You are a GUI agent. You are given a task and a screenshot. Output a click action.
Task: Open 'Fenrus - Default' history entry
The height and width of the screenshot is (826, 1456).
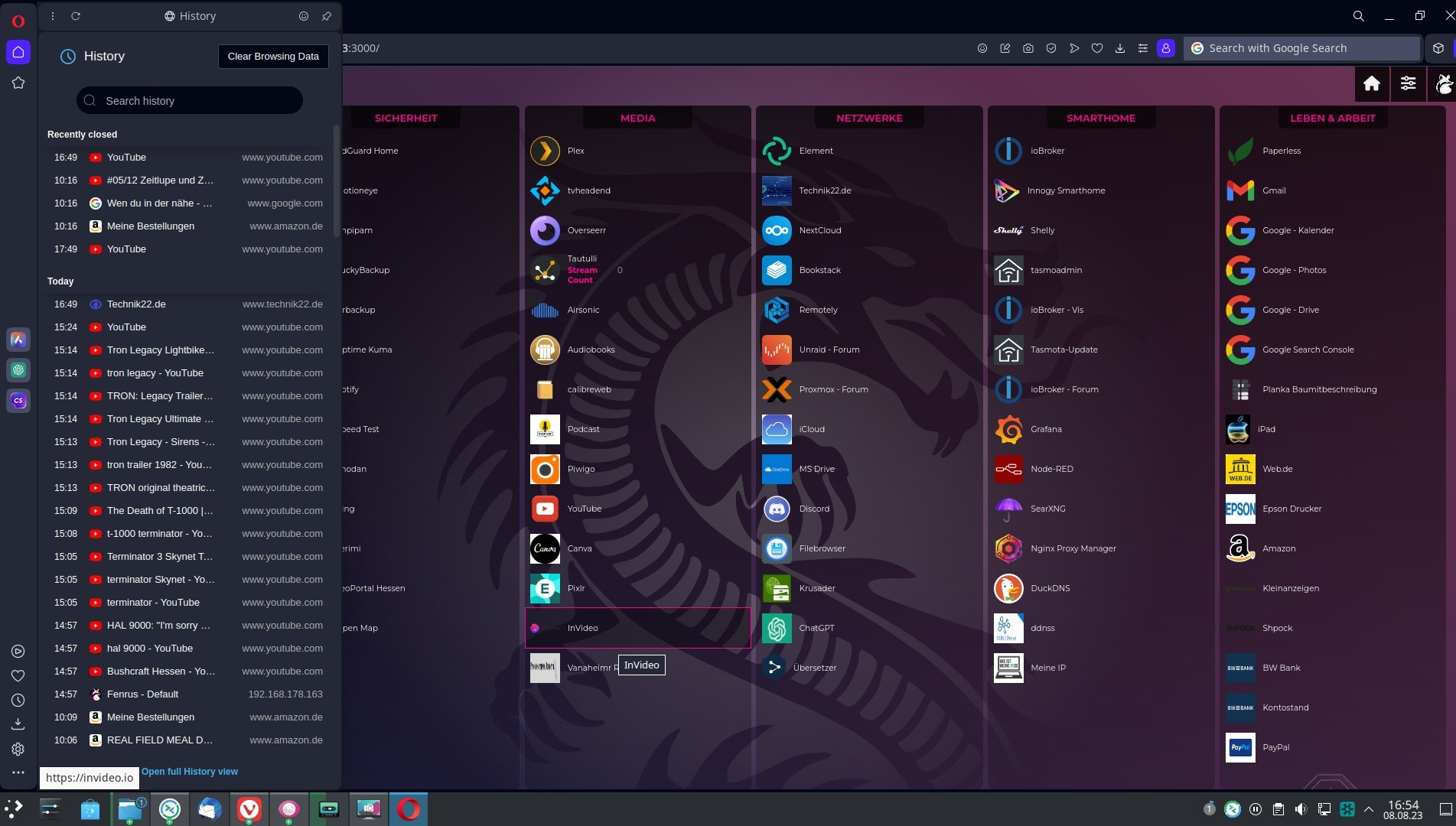185,694
